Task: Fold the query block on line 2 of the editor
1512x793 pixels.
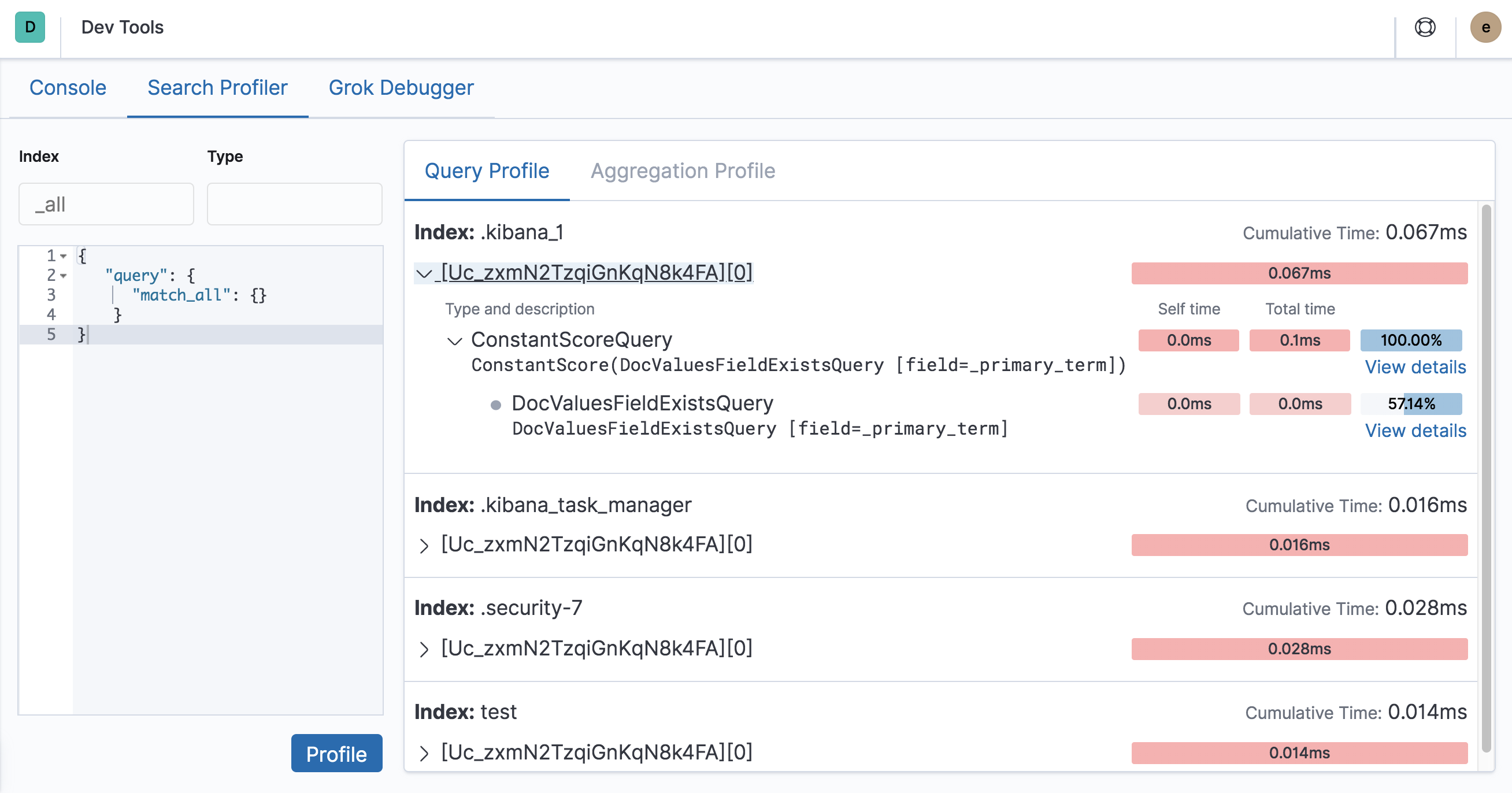Action: tap(65, 276)
